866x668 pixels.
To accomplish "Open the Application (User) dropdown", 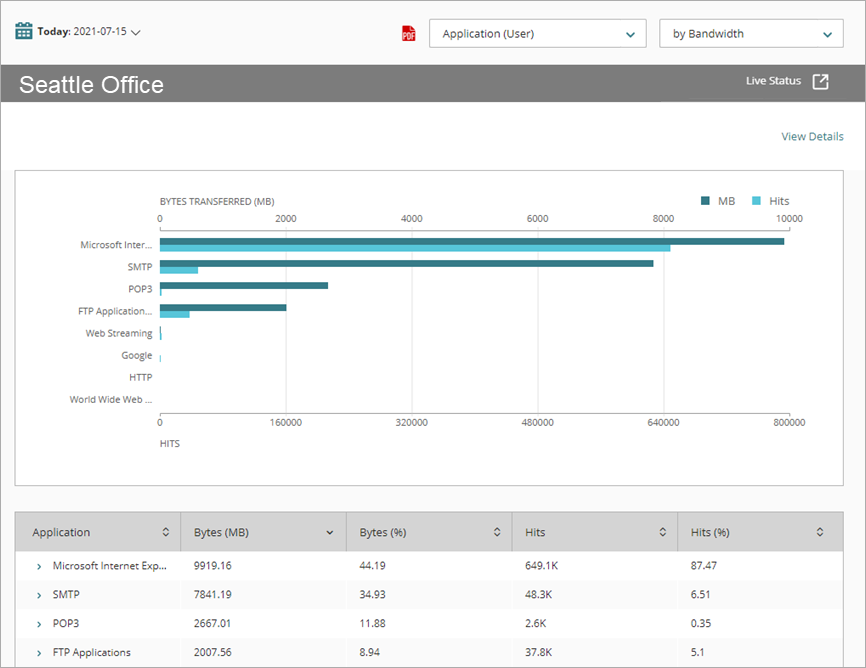I will click(x=538, y=33).
